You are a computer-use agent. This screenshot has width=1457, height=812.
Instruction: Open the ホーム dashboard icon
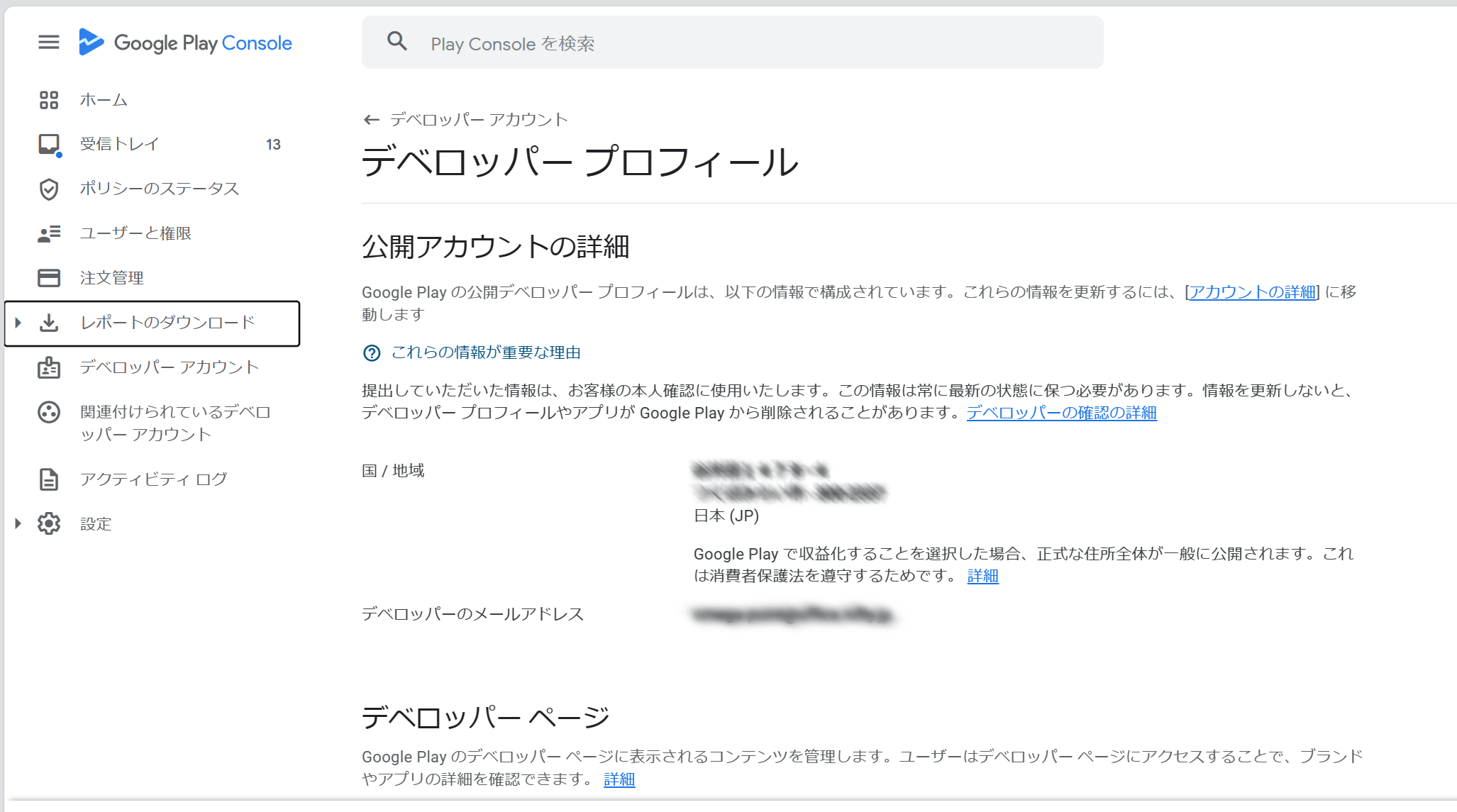click(x=48, y=100)
